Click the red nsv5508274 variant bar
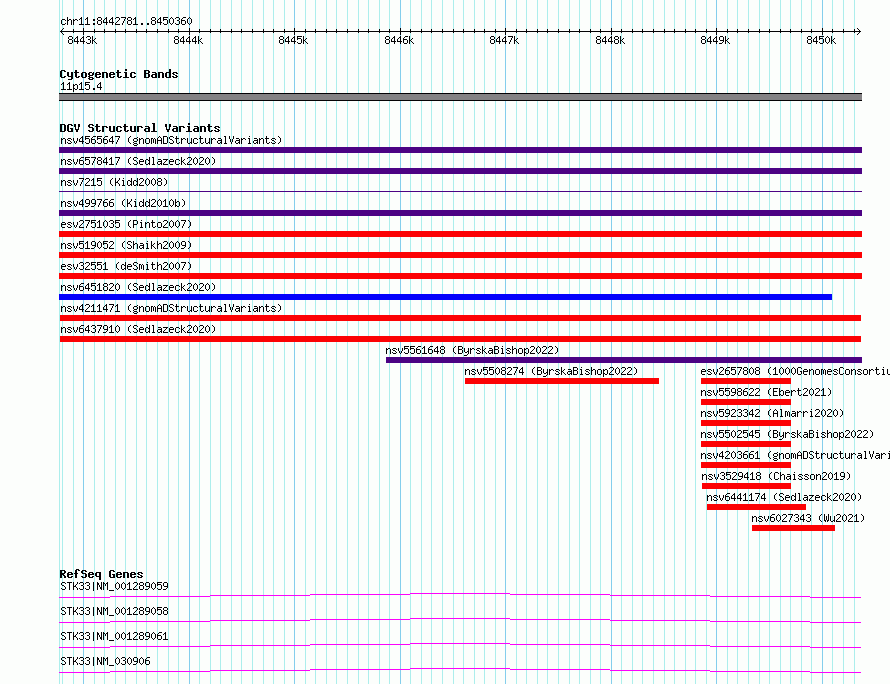Image resolution: width=890 pixels, height=684 pixels. click(562, 381)
